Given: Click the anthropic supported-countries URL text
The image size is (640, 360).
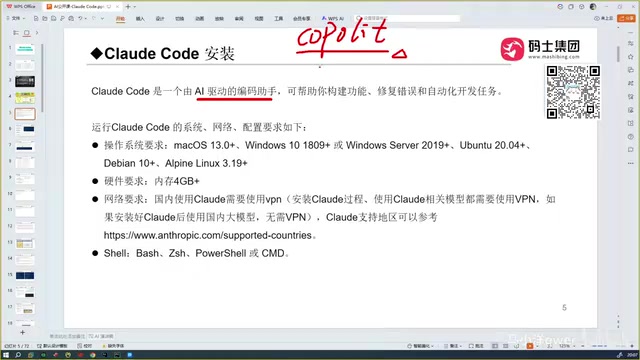Looking at the screenshot, I should tap(208, 235).
